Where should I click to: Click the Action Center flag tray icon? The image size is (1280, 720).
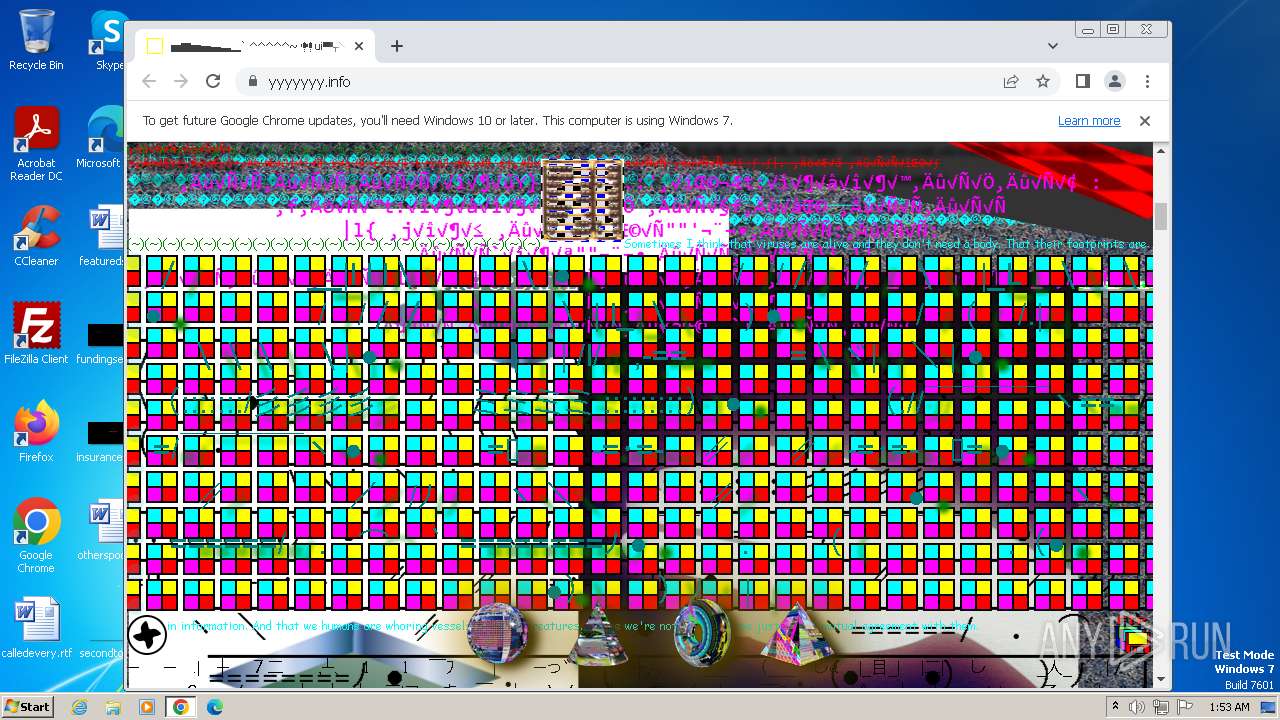[1184, 707]
